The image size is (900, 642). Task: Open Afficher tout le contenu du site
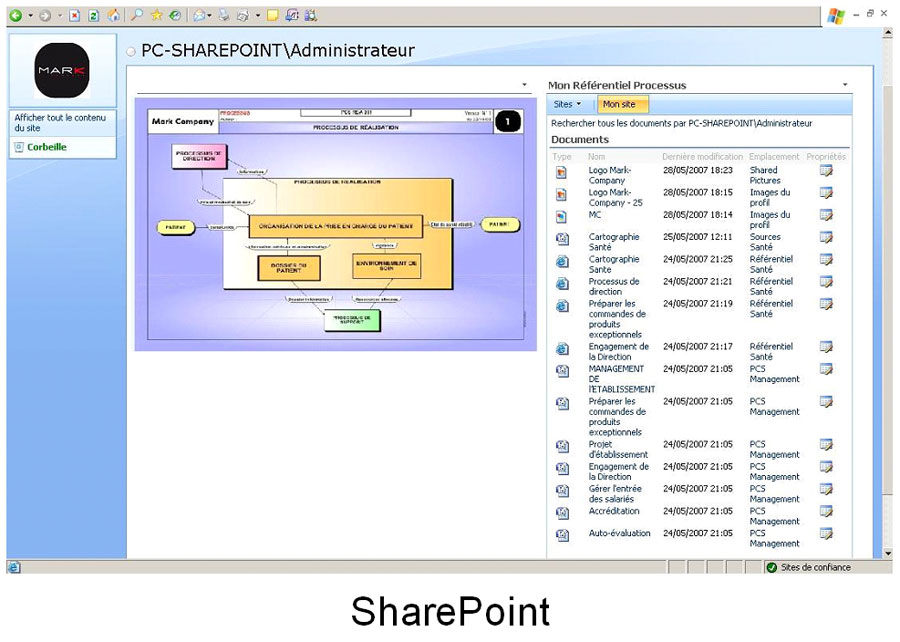click(x=60, y=123)
